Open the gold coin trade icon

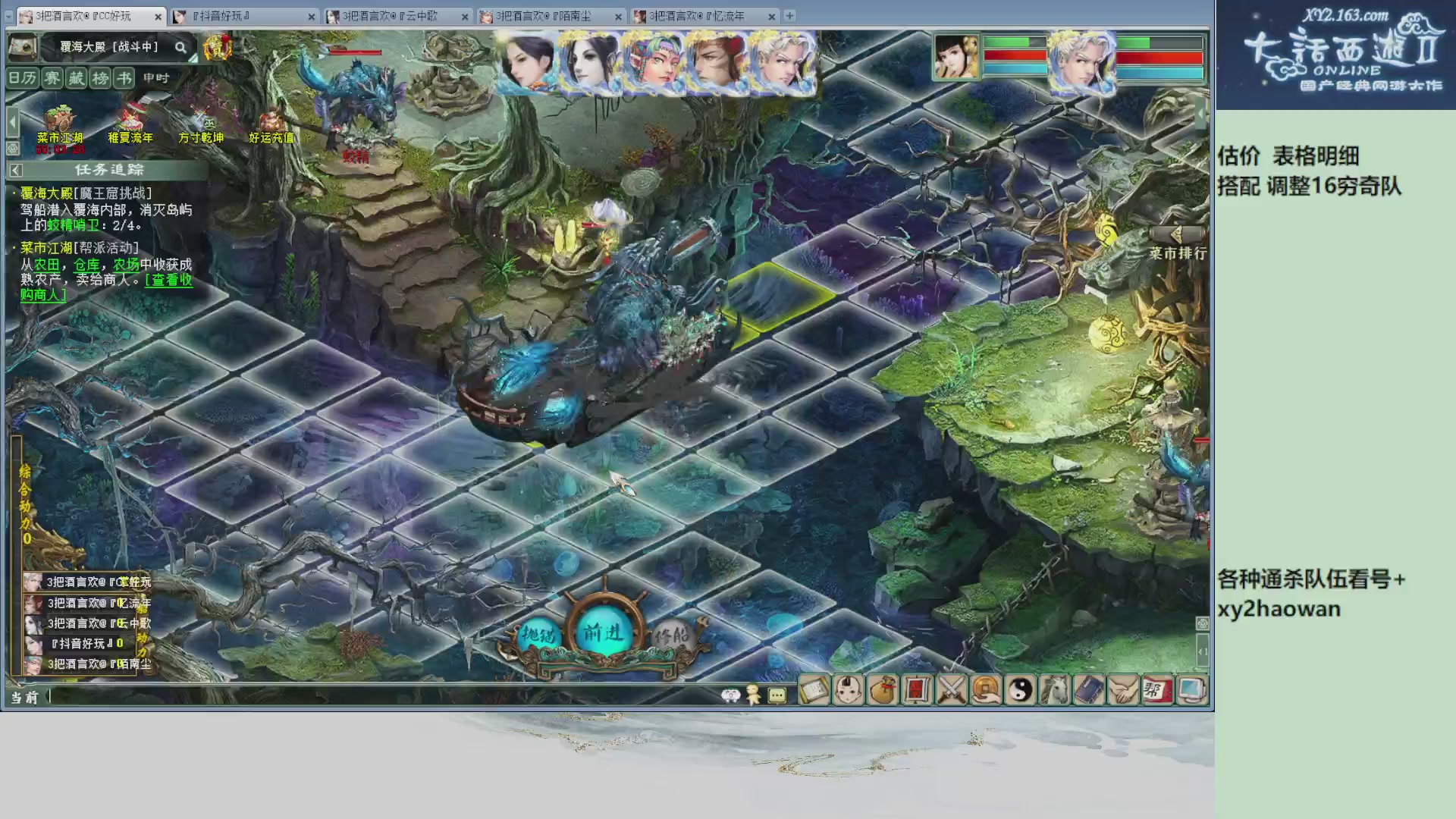(x=986, y=691)
